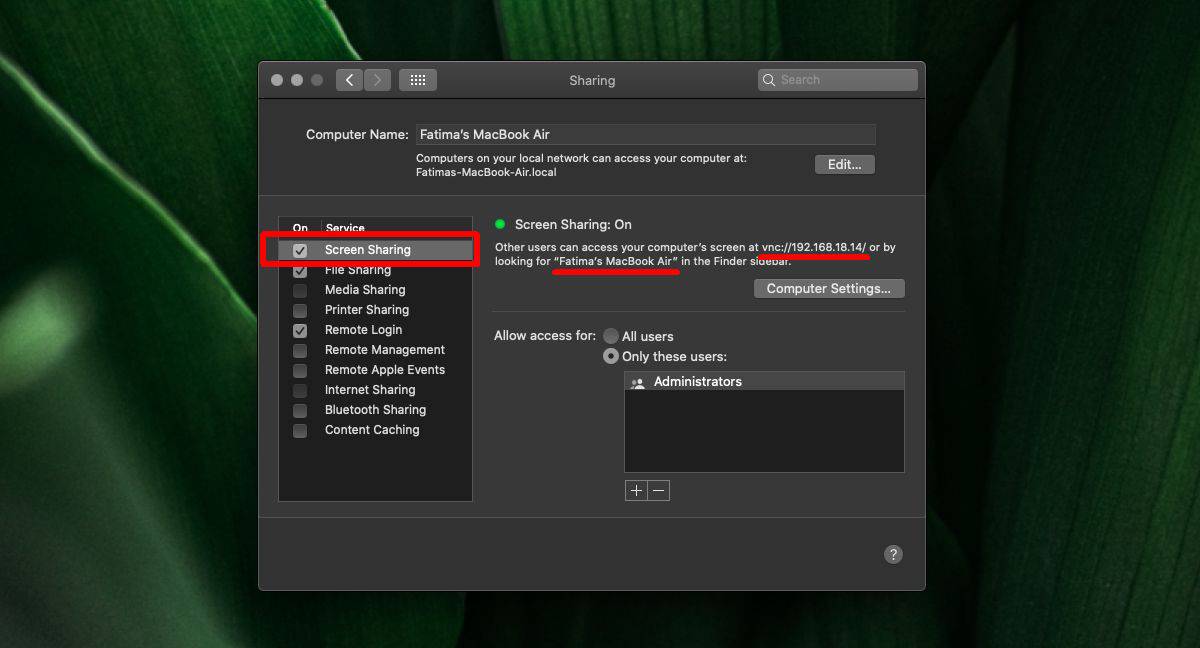Image resolution: width=1200 pixels, height=648 pixels.
Task: Show all preferences with the grid icon
Action: point(418,80)
